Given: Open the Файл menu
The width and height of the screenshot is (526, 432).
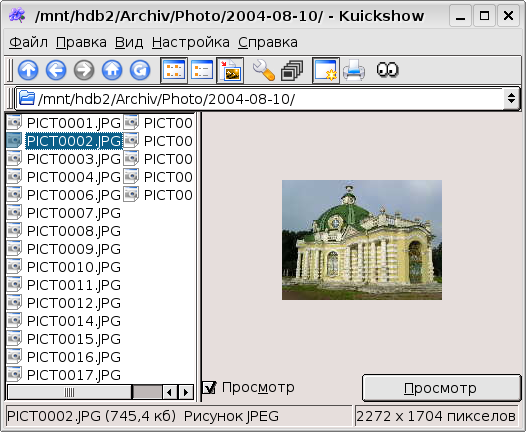Looking at the screenshot, I should (x=29, y=43).
